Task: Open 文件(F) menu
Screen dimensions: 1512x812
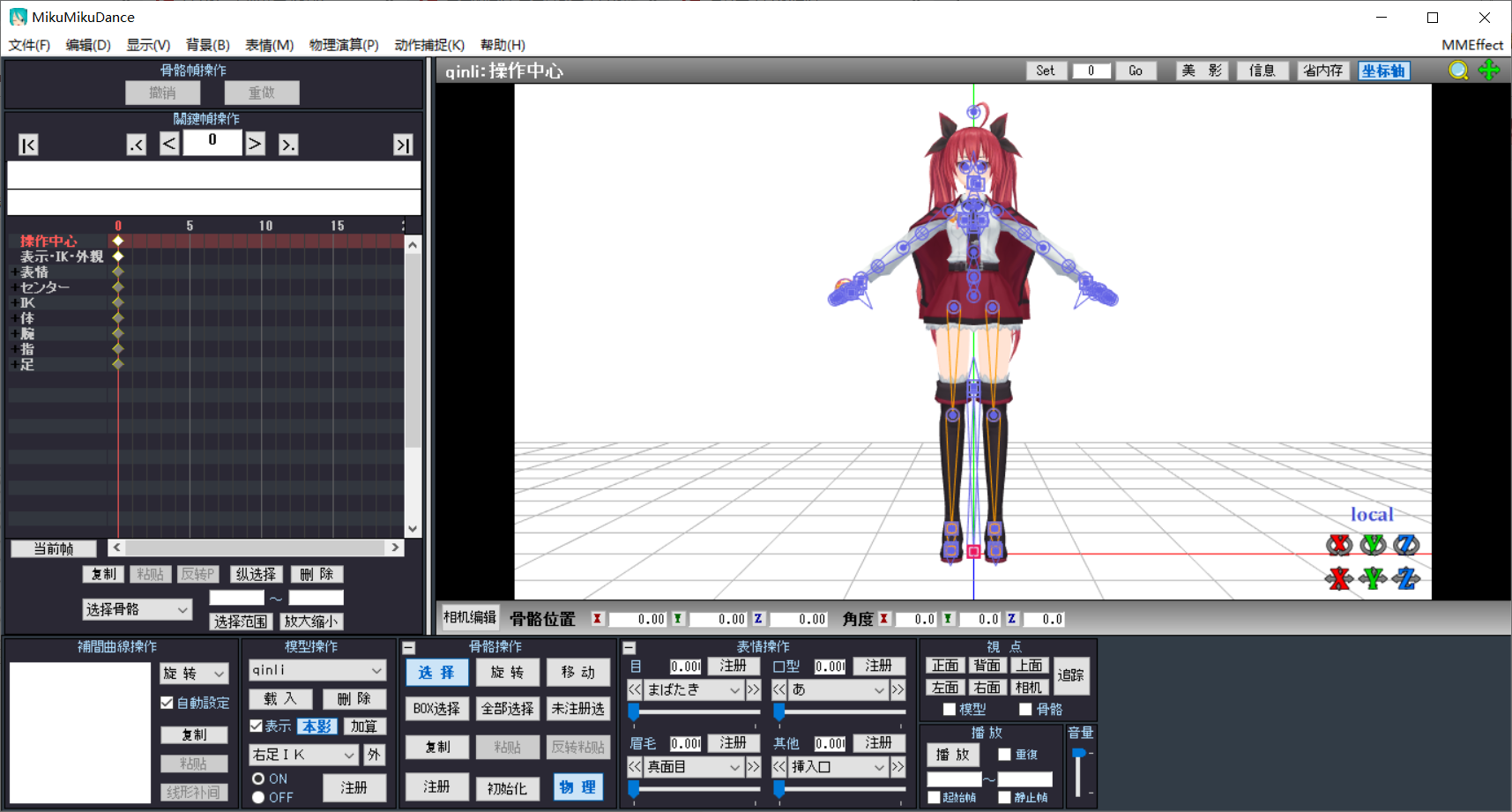Action: pyautogui.click(x=29, y=45)
